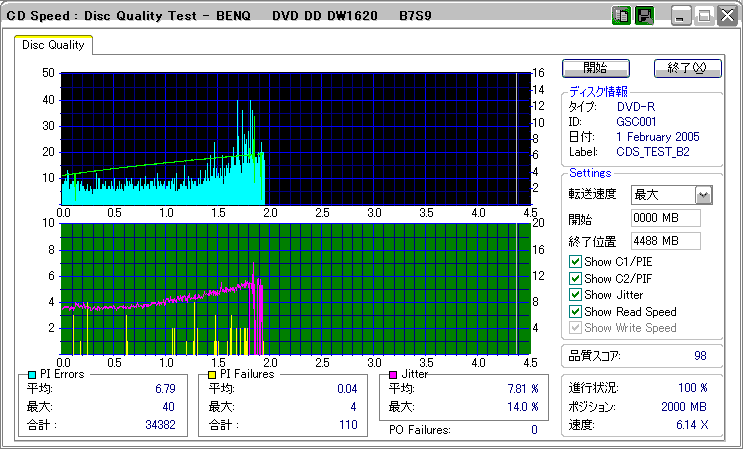
Task: Open the 転送速度 speed dropdown arrow
Action: point(704,195)
